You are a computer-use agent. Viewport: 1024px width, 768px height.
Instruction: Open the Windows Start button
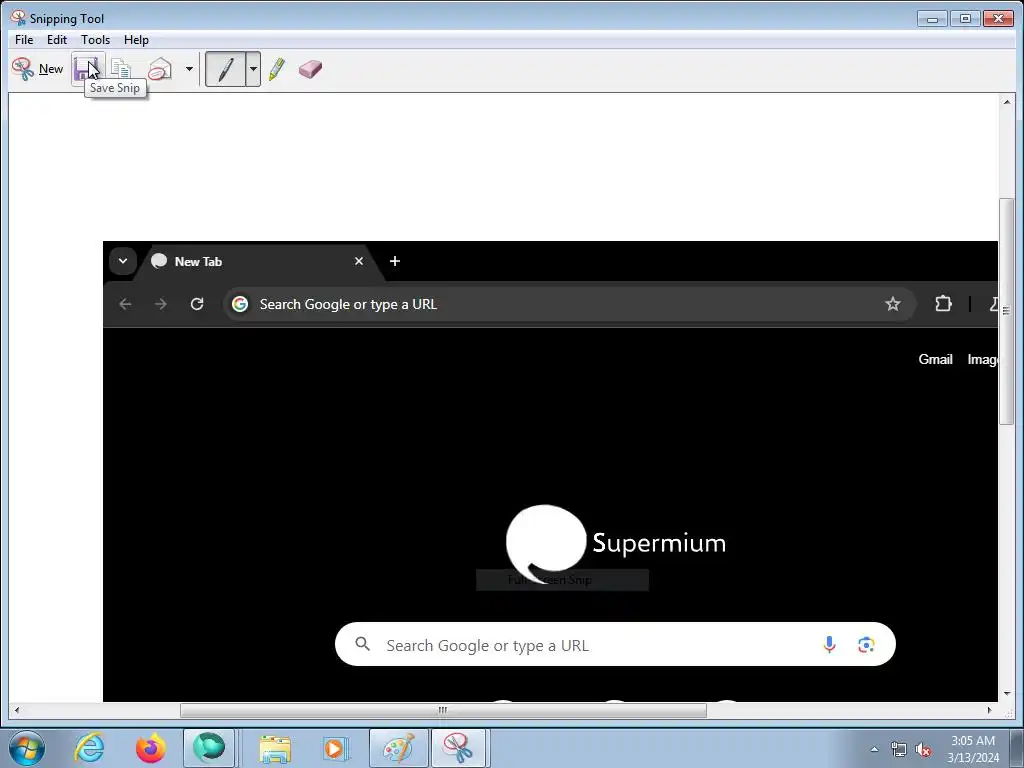[x=27, y=748]
